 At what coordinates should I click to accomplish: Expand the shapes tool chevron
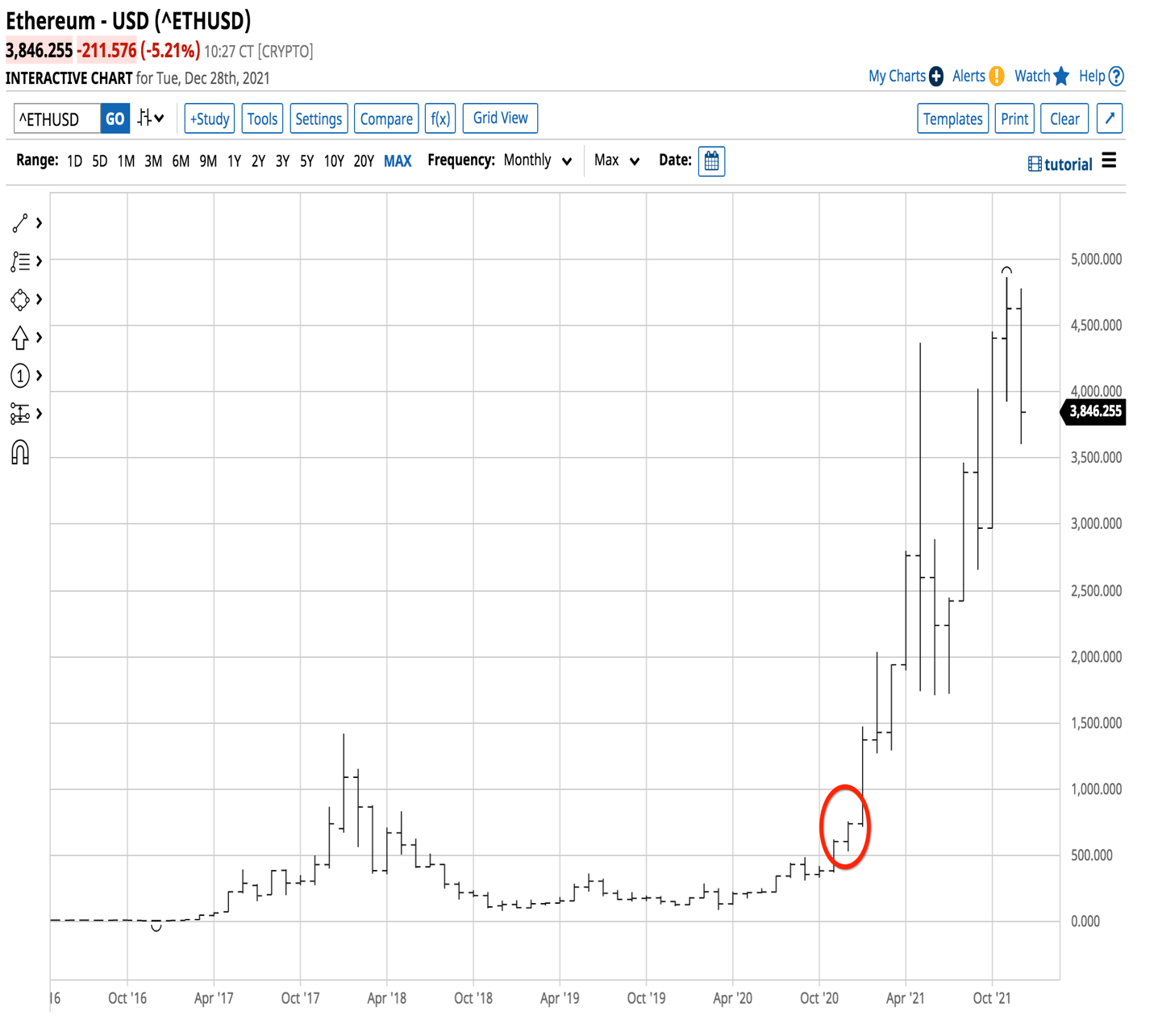pyautogui.click(x=39, y=300)
